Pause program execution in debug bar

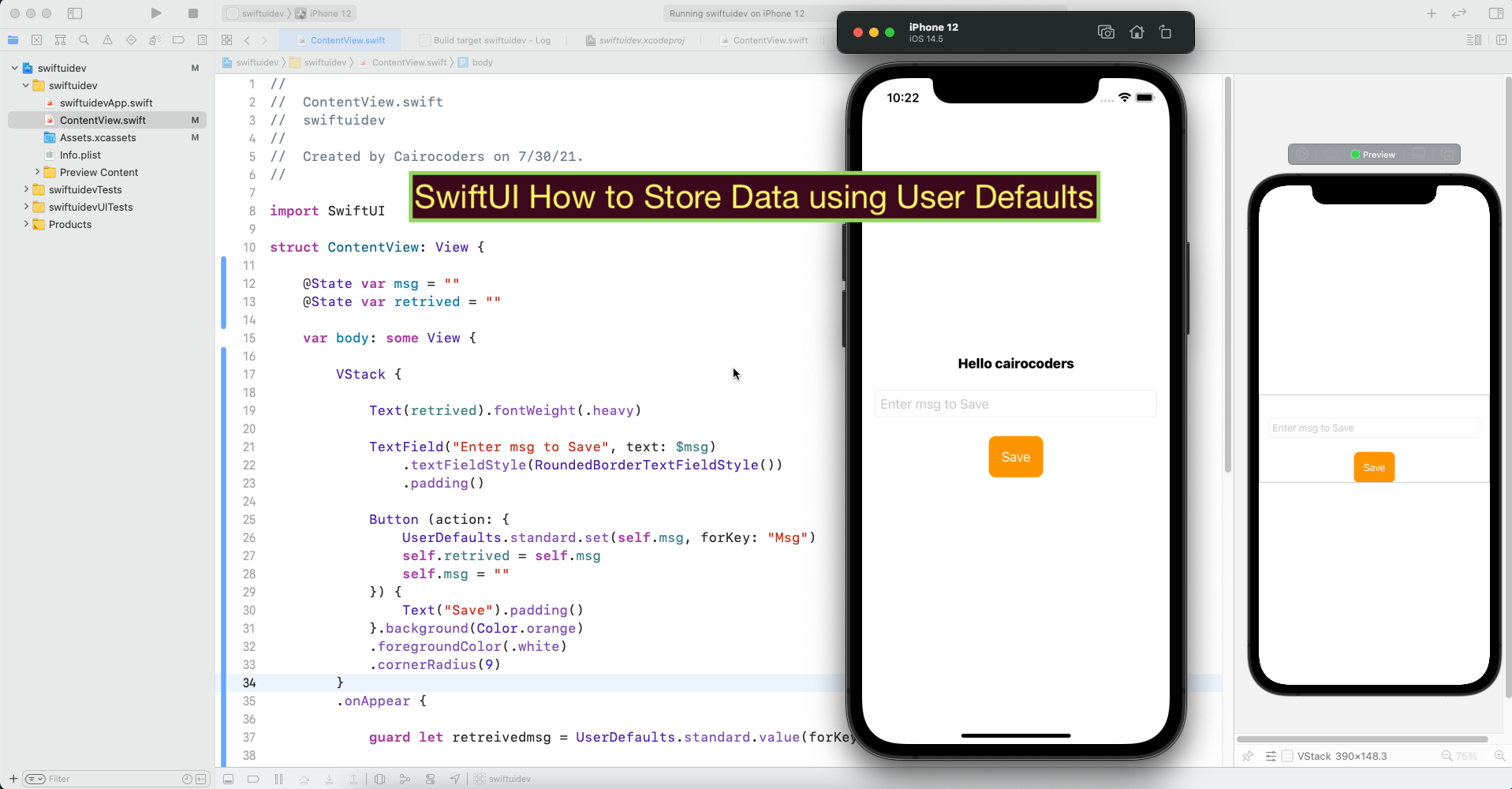(278, 779)
